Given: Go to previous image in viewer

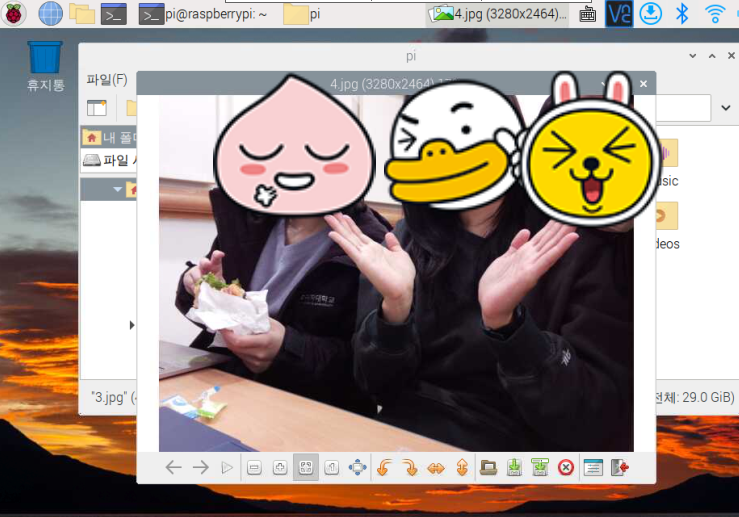Looking at the screenshot, I should click(x=174, y=468).
